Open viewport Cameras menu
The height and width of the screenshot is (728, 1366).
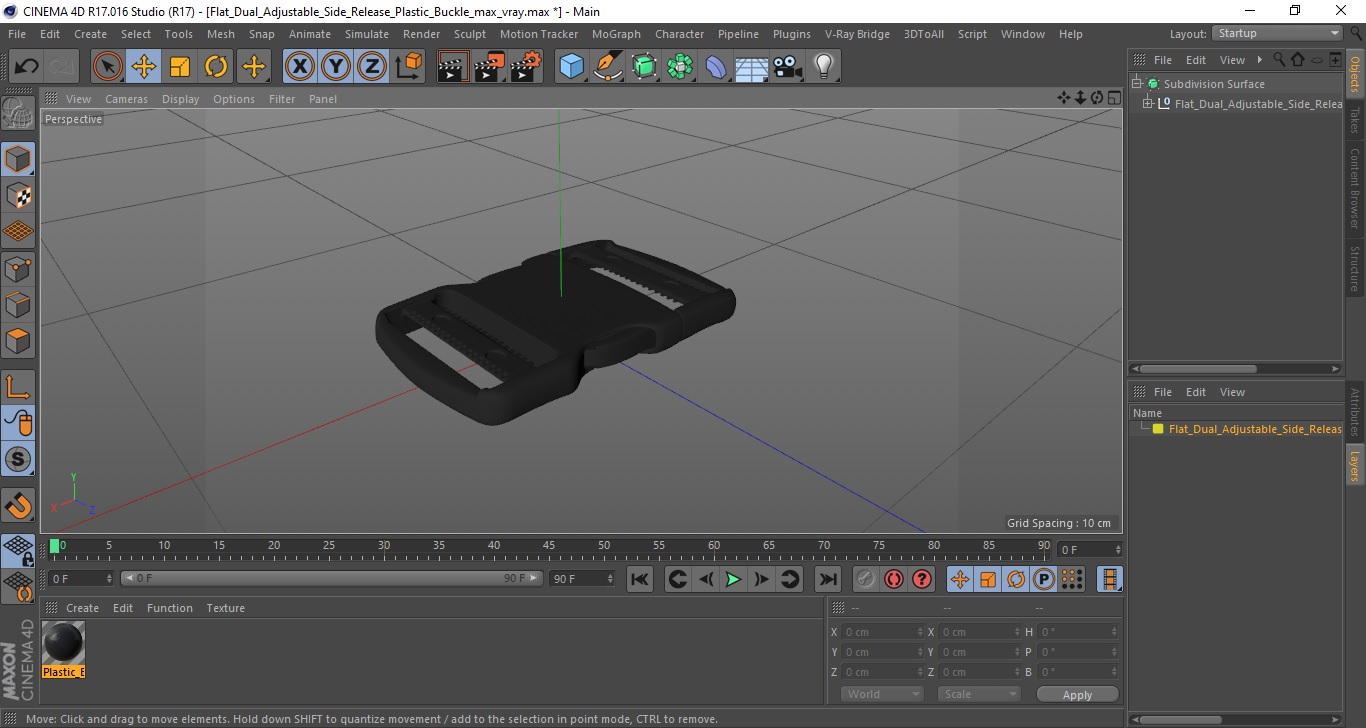click(x=126, y=99)
